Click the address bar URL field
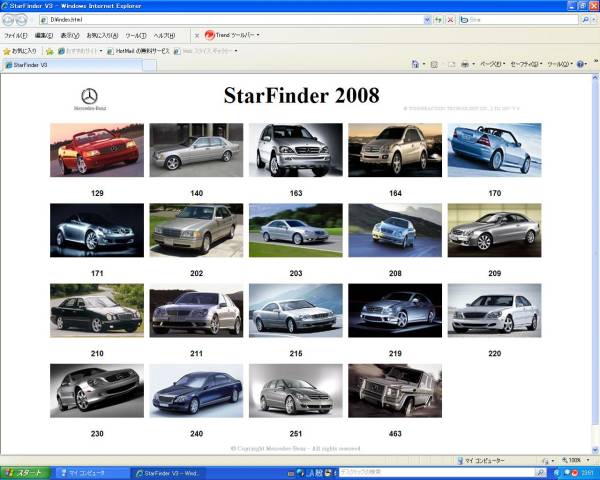This screenshot has width=600, height=480. coord(232,20)
